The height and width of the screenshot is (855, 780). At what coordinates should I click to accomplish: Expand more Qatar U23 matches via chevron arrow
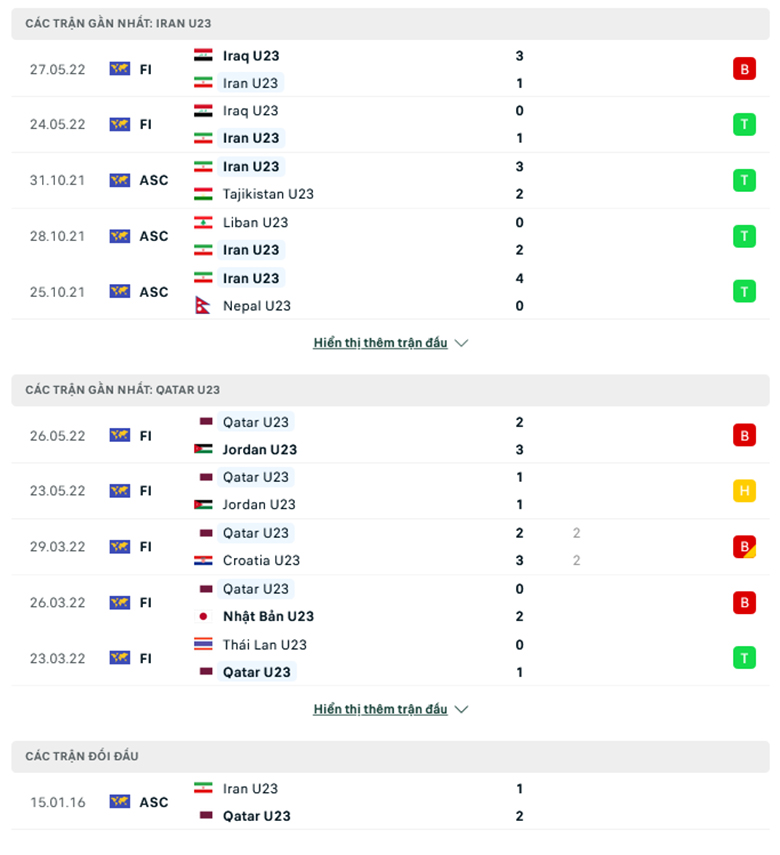(461, 709)
